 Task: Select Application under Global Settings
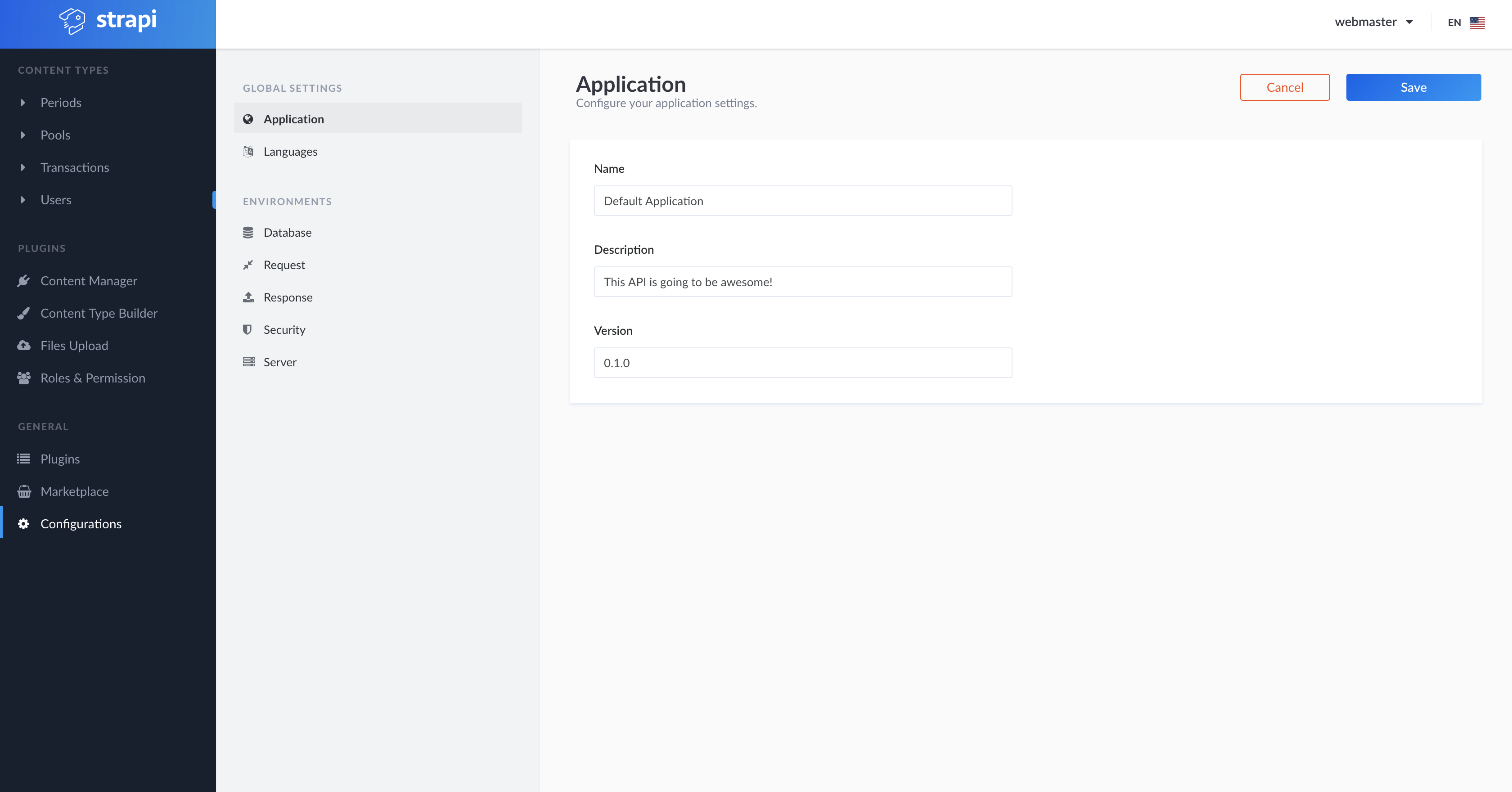[x=294, y=119]
